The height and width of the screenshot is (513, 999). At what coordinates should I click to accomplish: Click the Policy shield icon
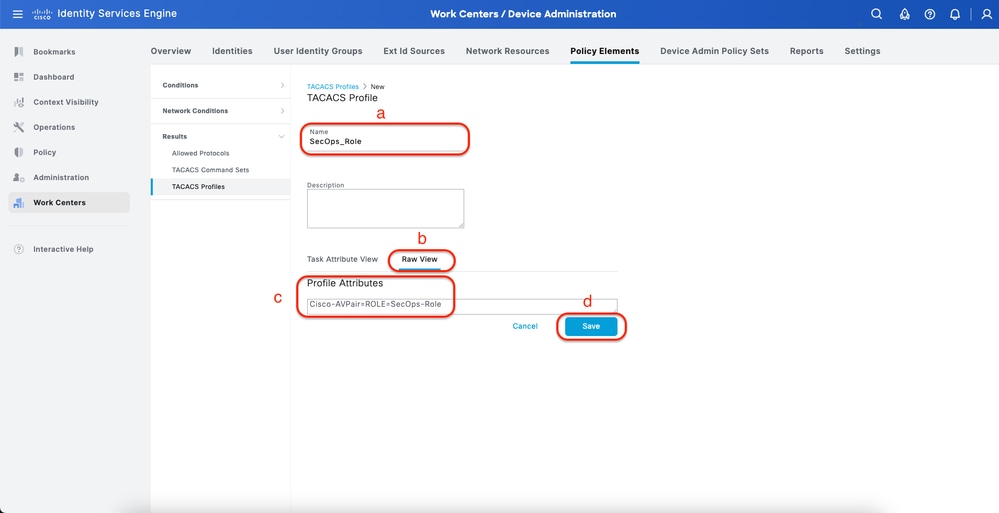18,152
